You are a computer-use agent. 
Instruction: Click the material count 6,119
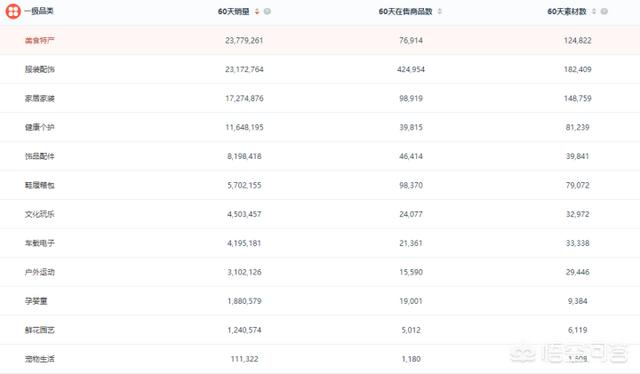pos(578,330)
